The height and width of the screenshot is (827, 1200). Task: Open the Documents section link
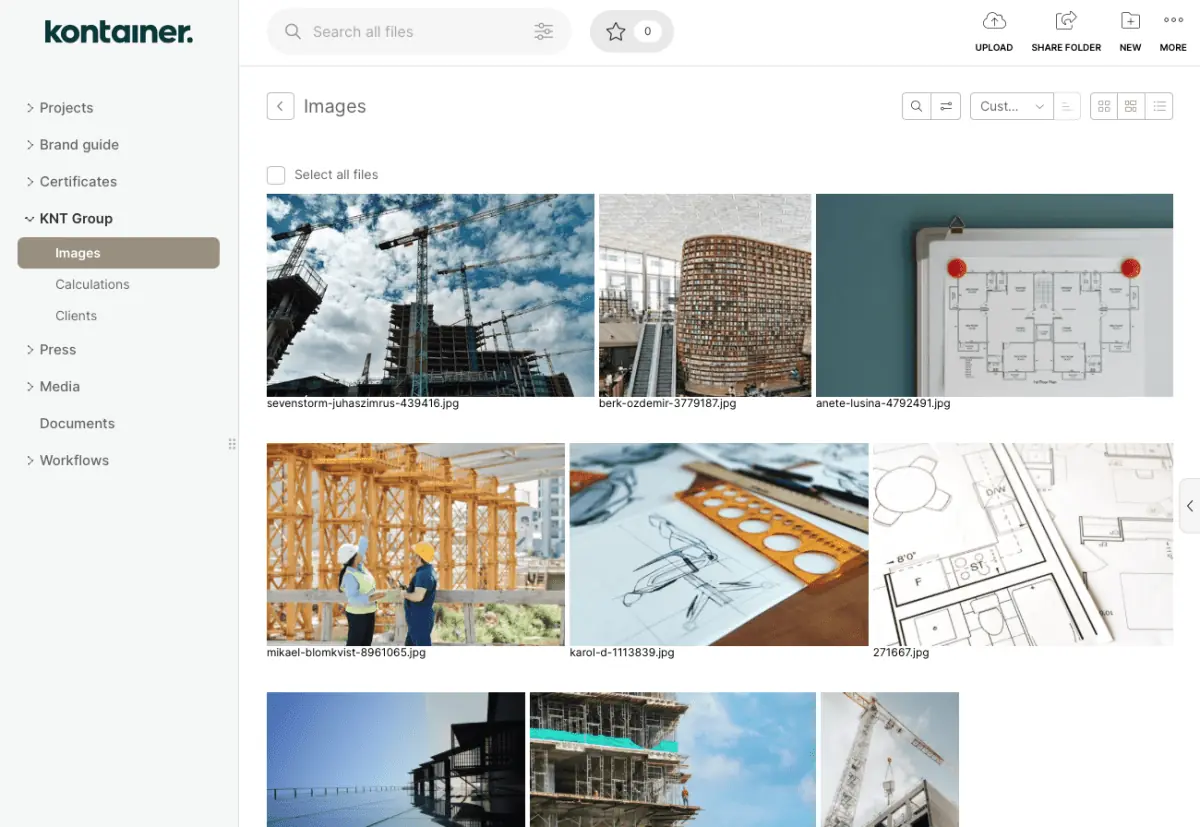(x=76, y=423)
